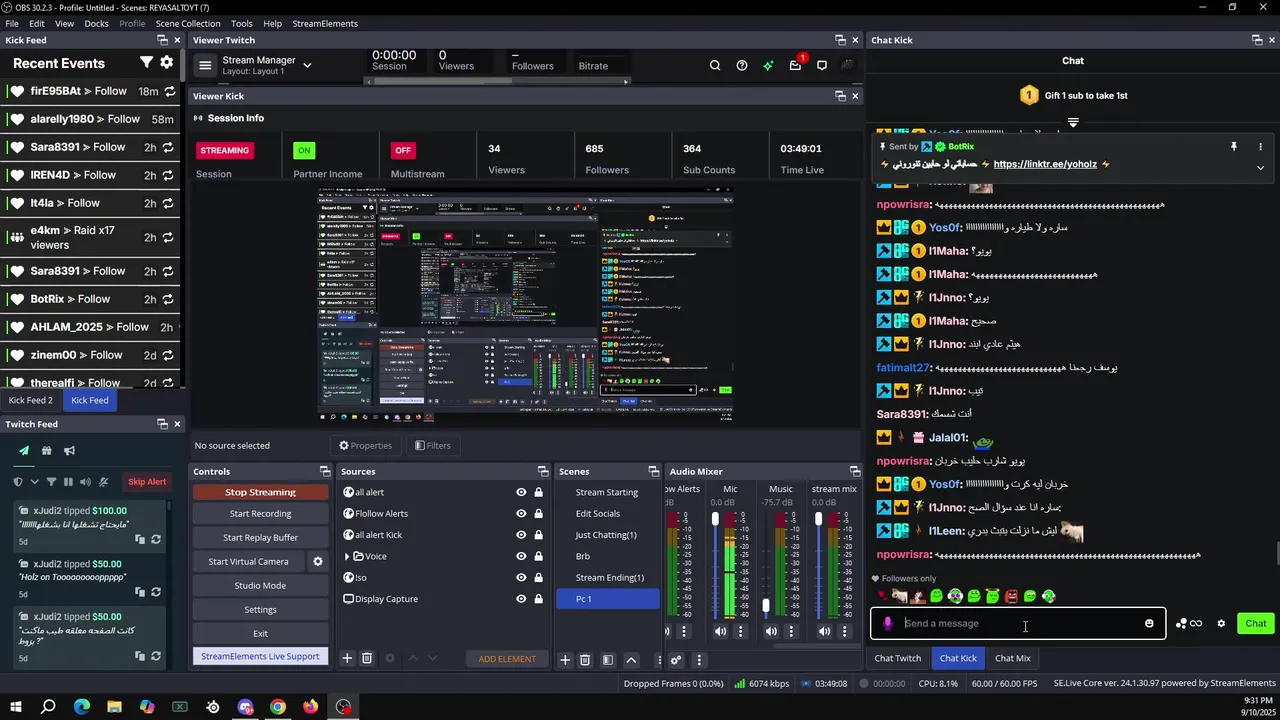Expand the pinned BotRix message chevron
The width and height of the screenshot is (1280, 720).
point(1260,167)
